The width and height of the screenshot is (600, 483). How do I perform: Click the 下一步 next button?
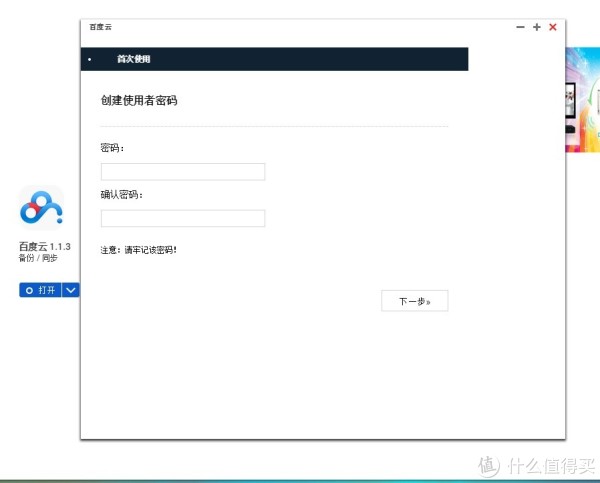[x=414, y=301]
